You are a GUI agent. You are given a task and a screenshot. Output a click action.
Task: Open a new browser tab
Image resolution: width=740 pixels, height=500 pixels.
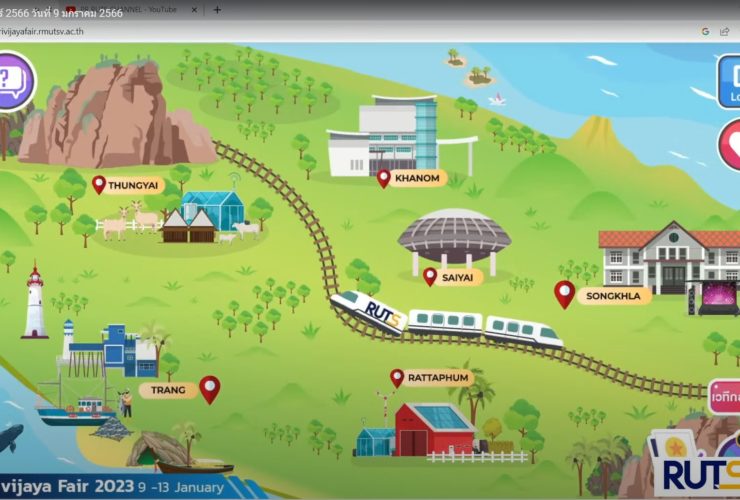pyautogui.click(x=217, y=9)
